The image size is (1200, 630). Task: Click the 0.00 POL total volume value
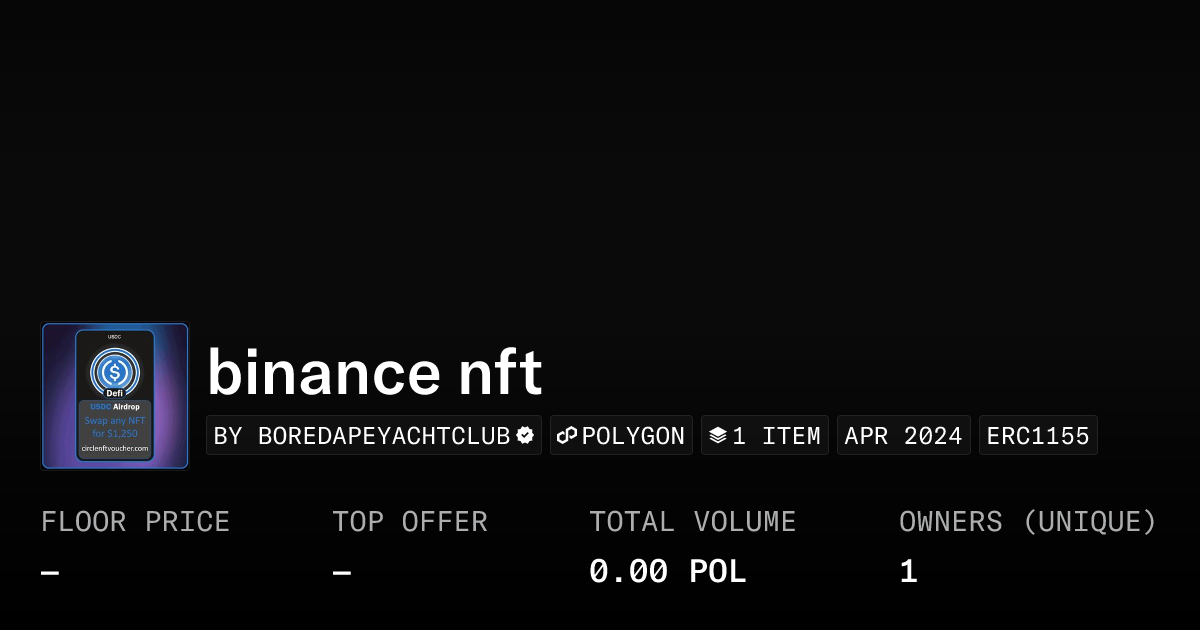pos(667,570)
